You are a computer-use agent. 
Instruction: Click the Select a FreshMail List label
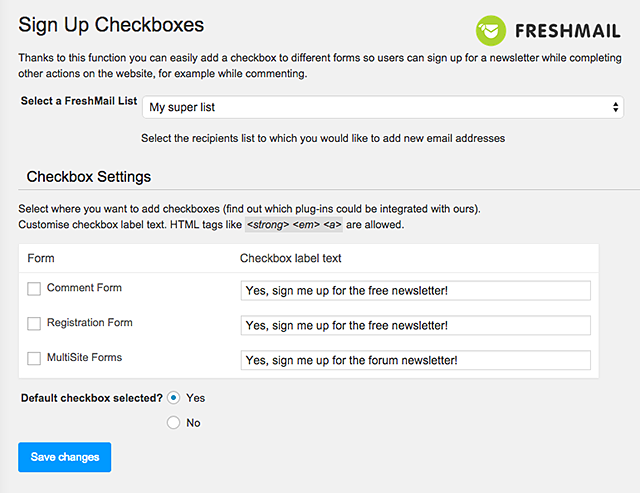(79, 101)
